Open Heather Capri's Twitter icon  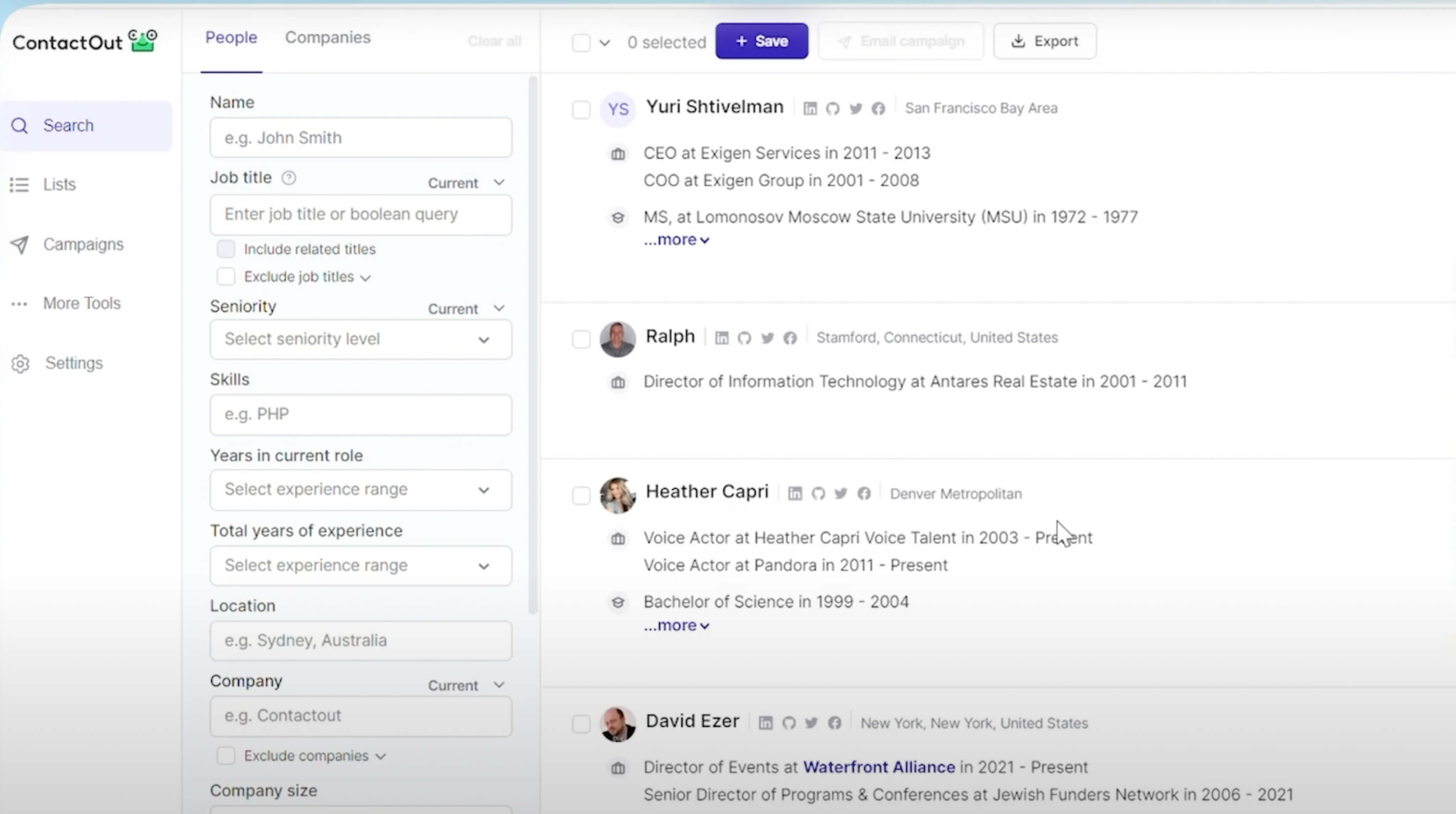tap(840, 493)
